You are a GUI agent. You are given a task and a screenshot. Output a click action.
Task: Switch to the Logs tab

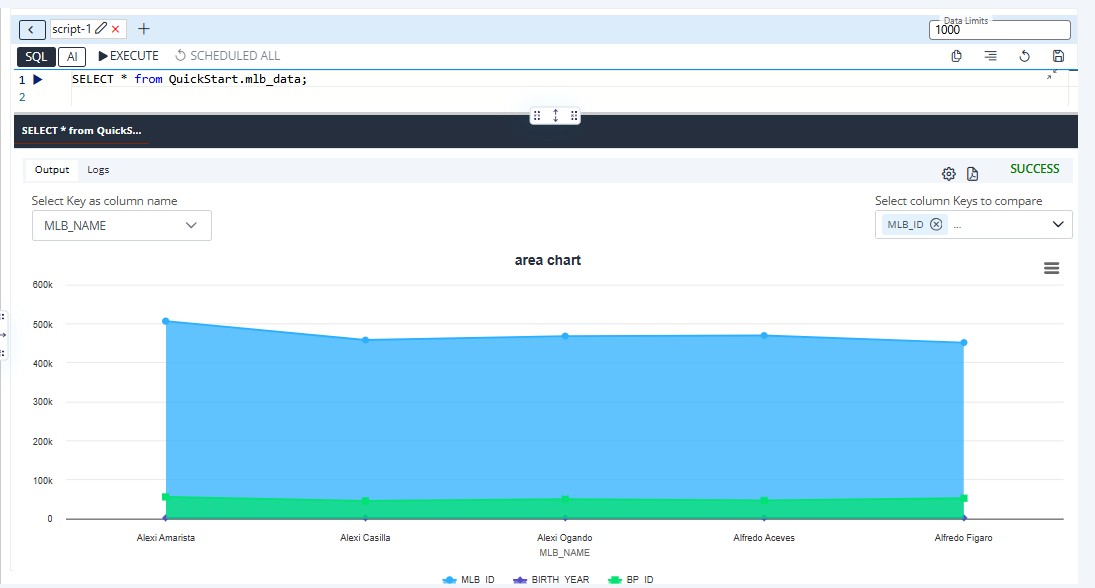click(x=98, y=170)
